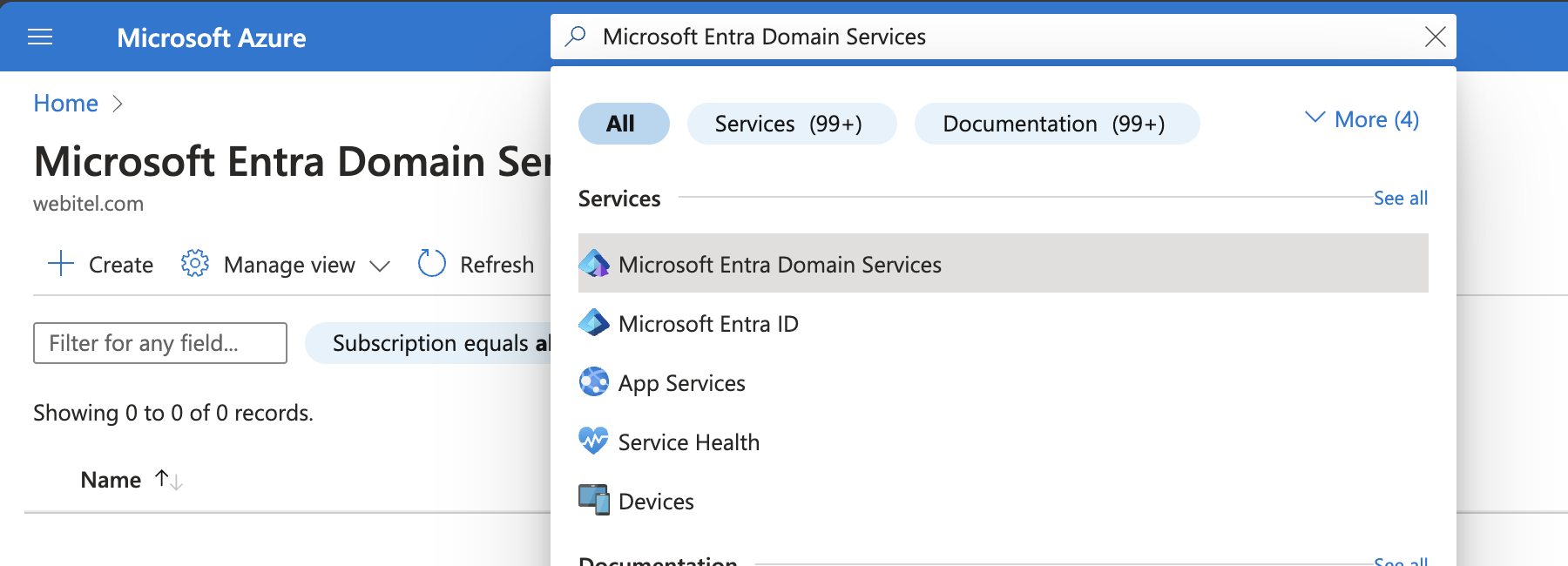
Task: Click into the top search text field
Action: [x=1002, y=37]
